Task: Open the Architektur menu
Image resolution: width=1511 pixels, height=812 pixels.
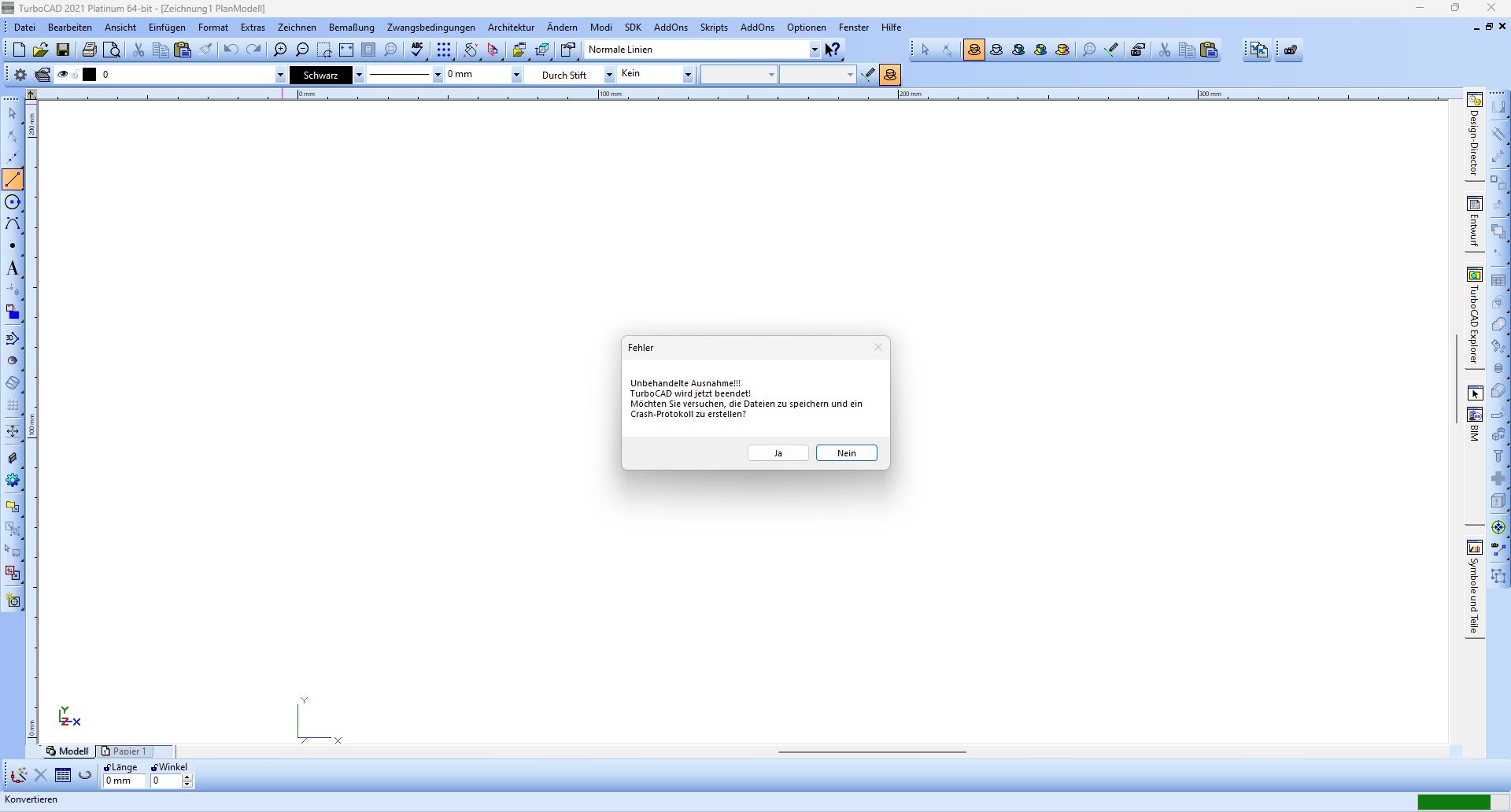Action: (x=511, y=27)
